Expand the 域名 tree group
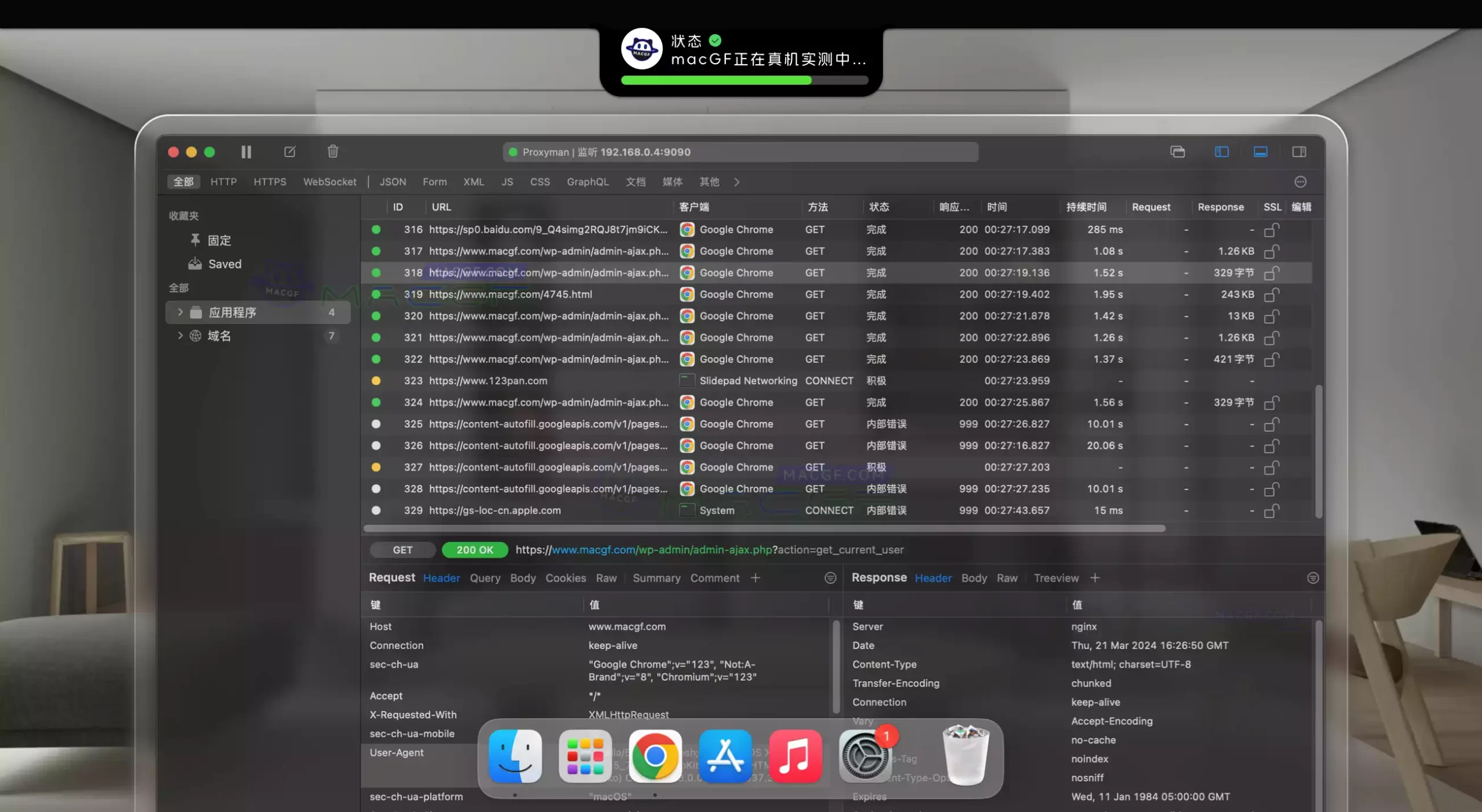Screen dimensions: 1482x812 (180, 336)
